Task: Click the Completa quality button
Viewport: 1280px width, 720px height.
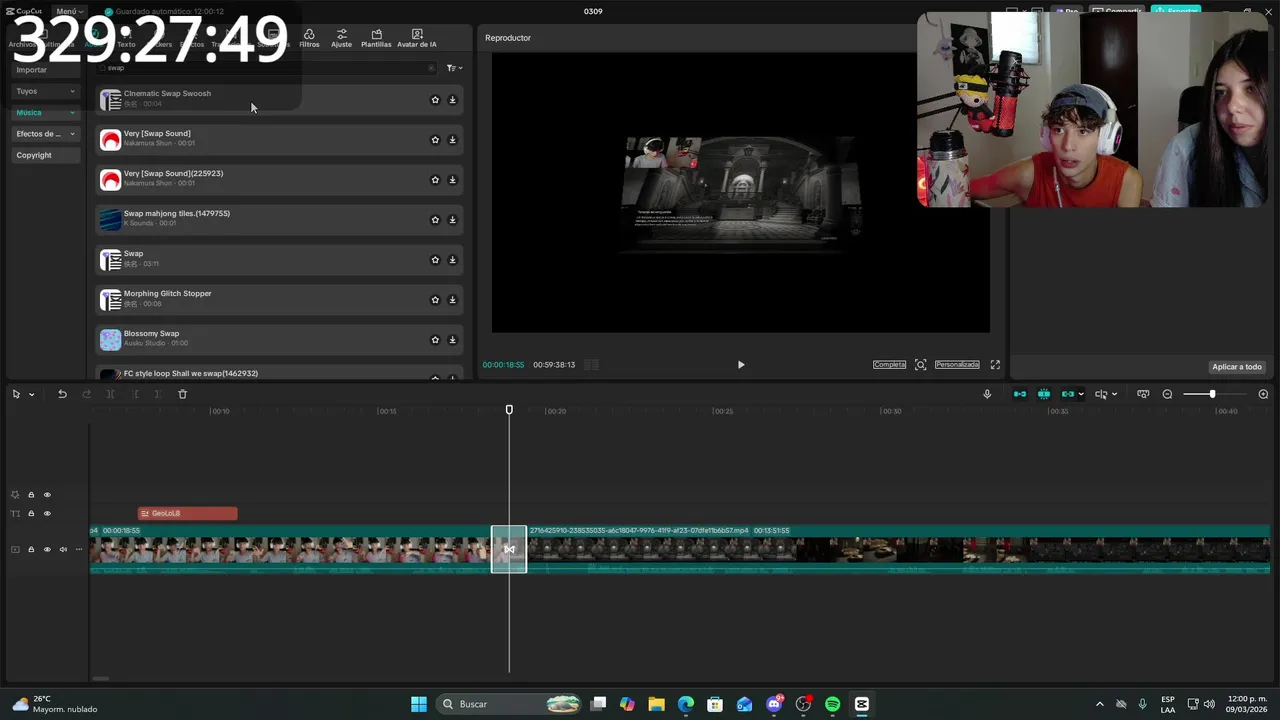Action: point(889,365)
